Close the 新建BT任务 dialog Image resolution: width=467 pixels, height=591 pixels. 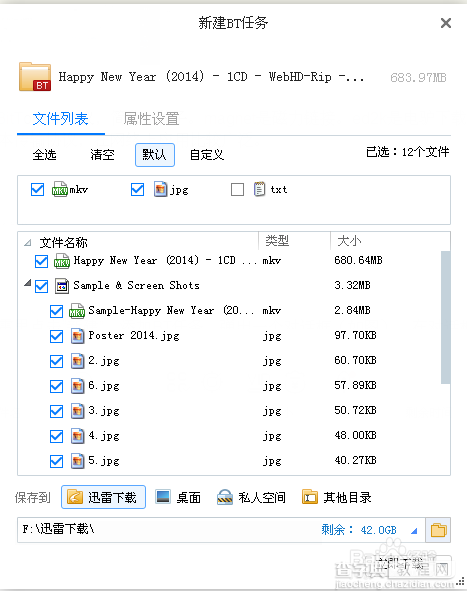click(446, 23)
